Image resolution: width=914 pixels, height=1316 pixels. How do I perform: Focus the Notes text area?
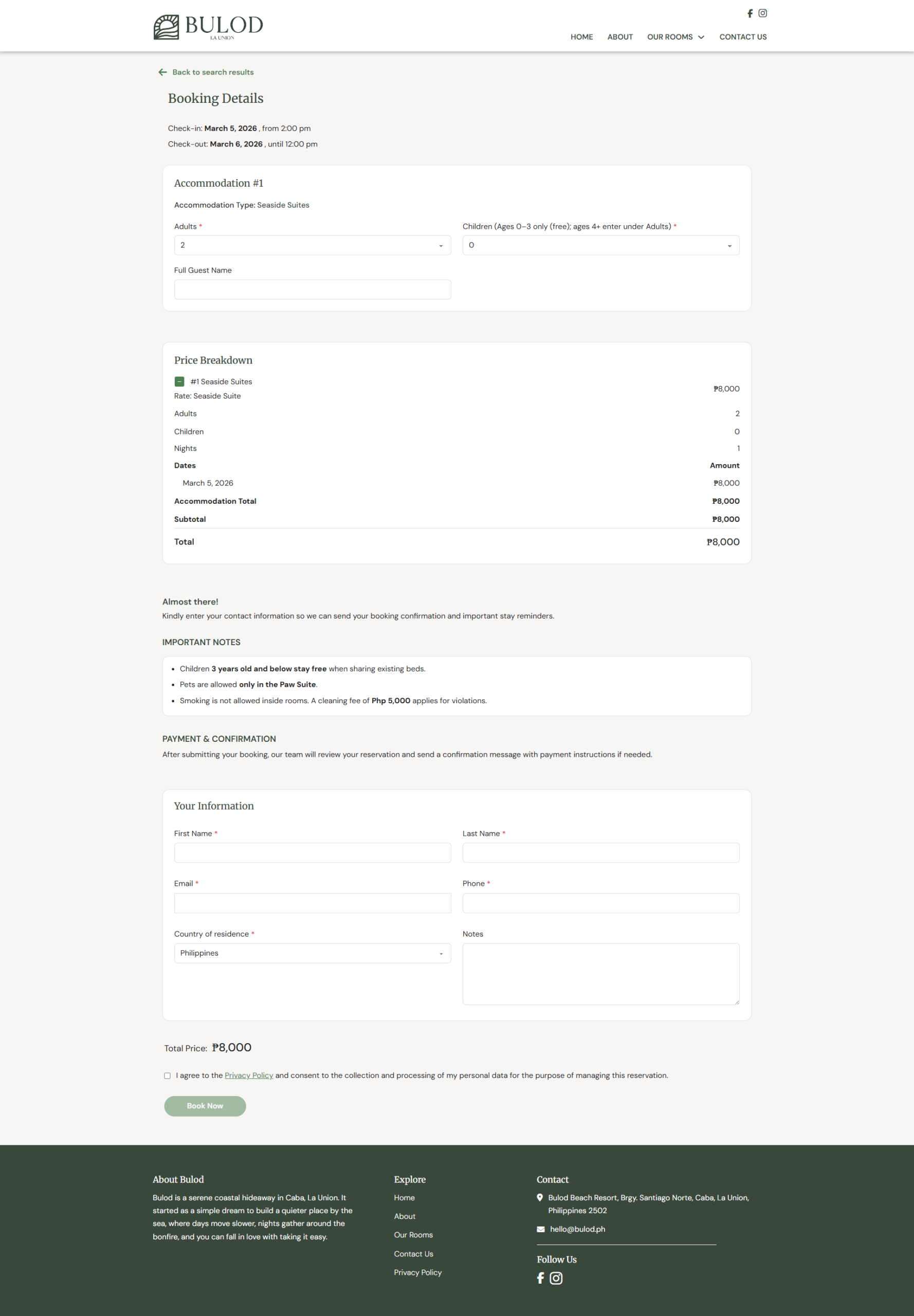600,974
